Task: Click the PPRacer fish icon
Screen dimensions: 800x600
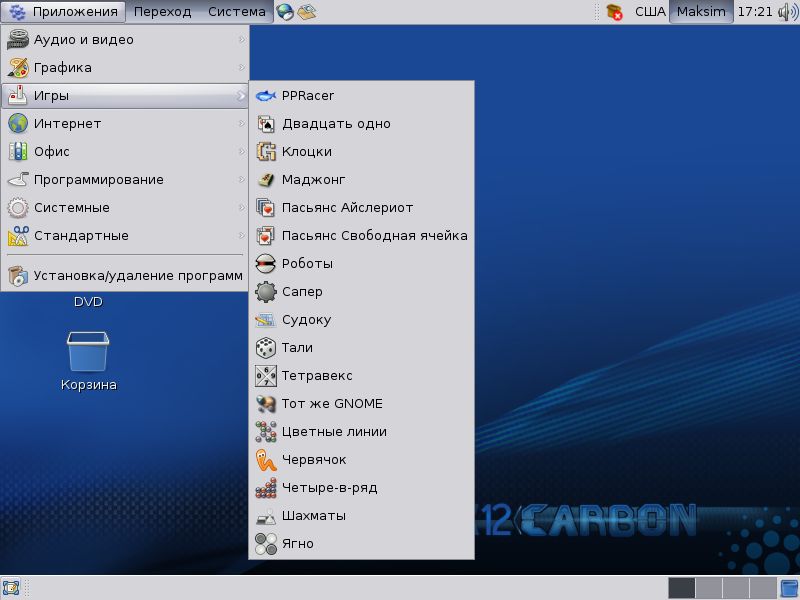Action: pos(265,95)
